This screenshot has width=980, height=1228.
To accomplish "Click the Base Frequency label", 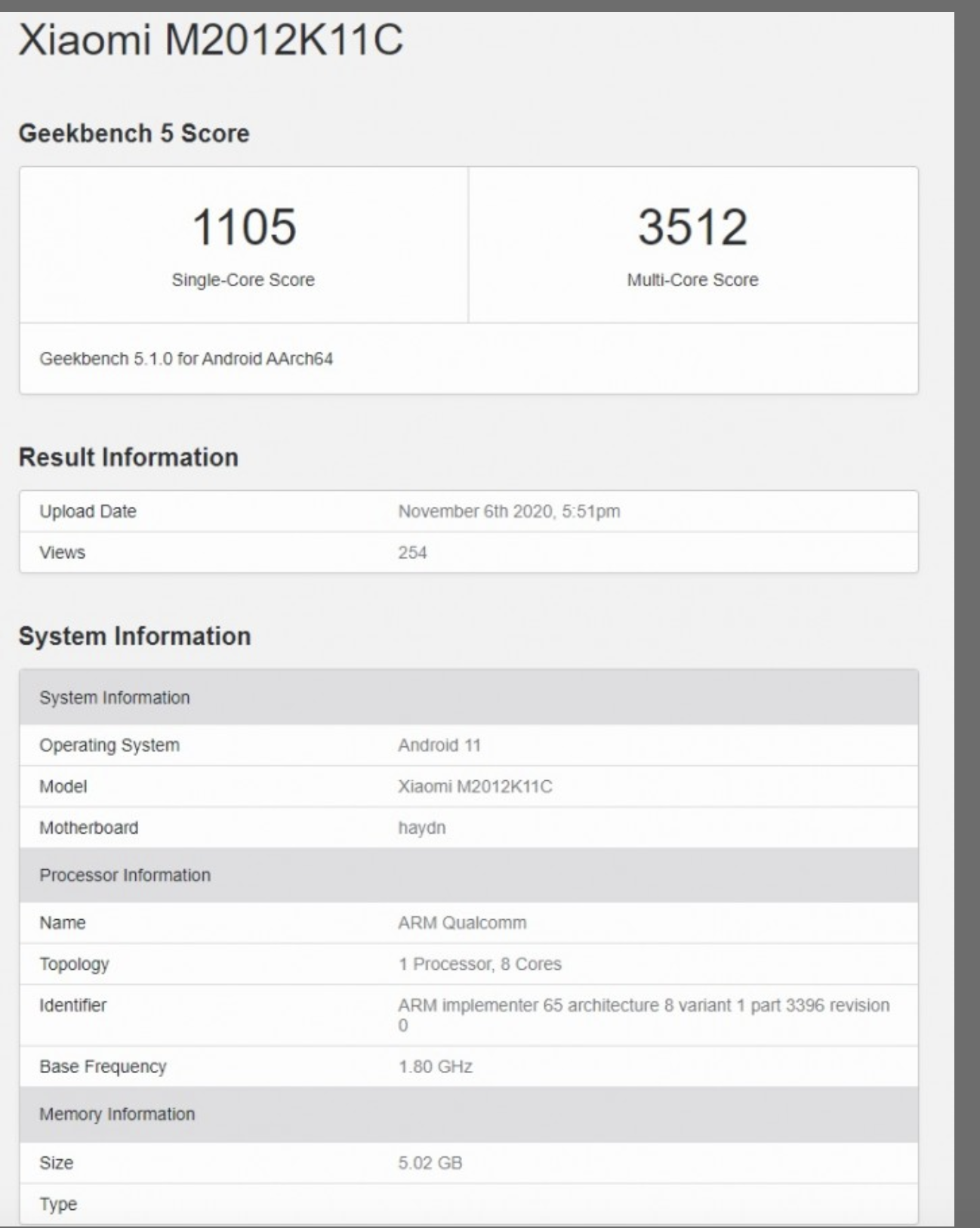I will point(103,1066).
